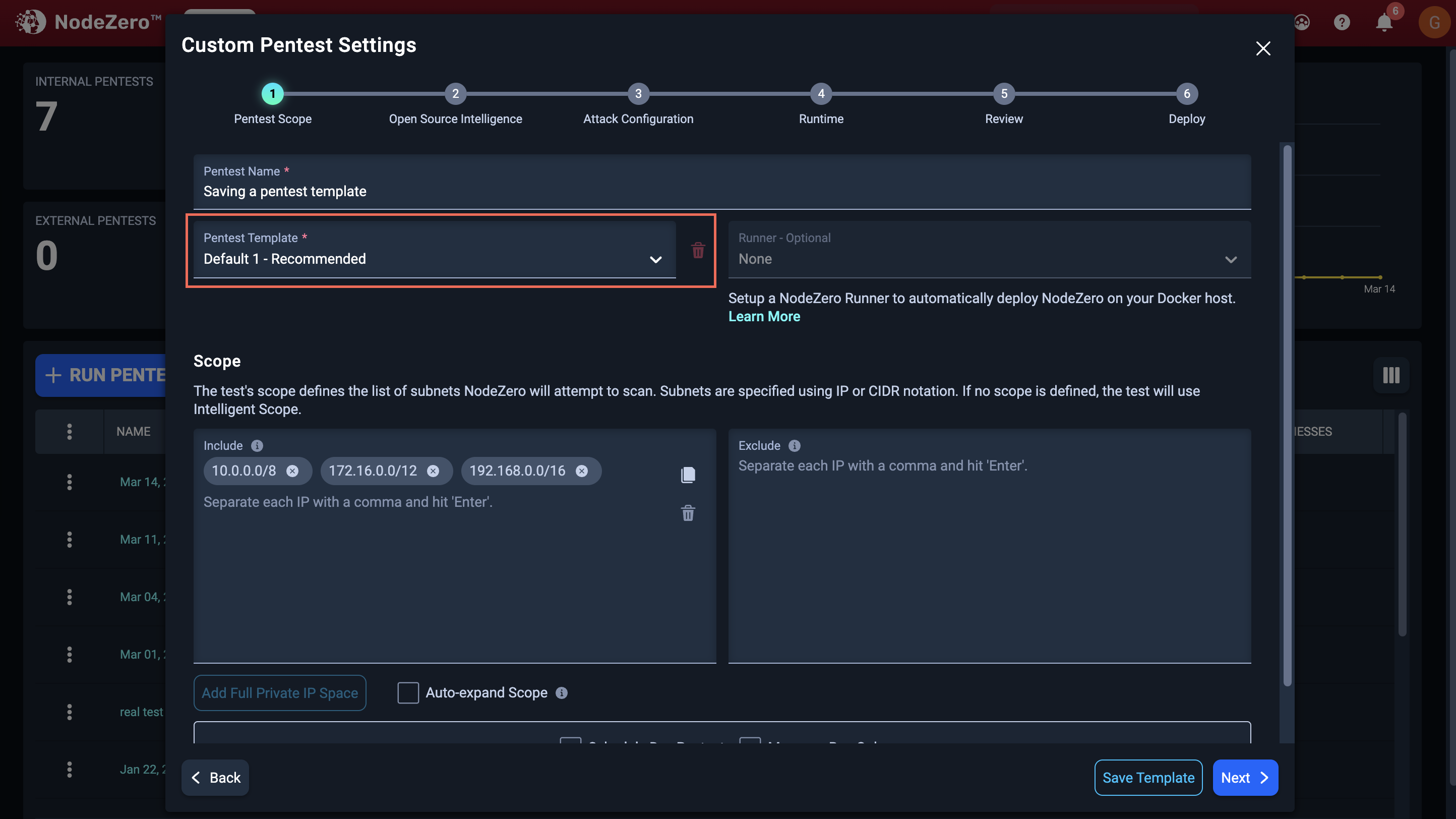1456x819 pixels.
Task: Go to step 1 Pentest Scope
Action: (272, 94)
